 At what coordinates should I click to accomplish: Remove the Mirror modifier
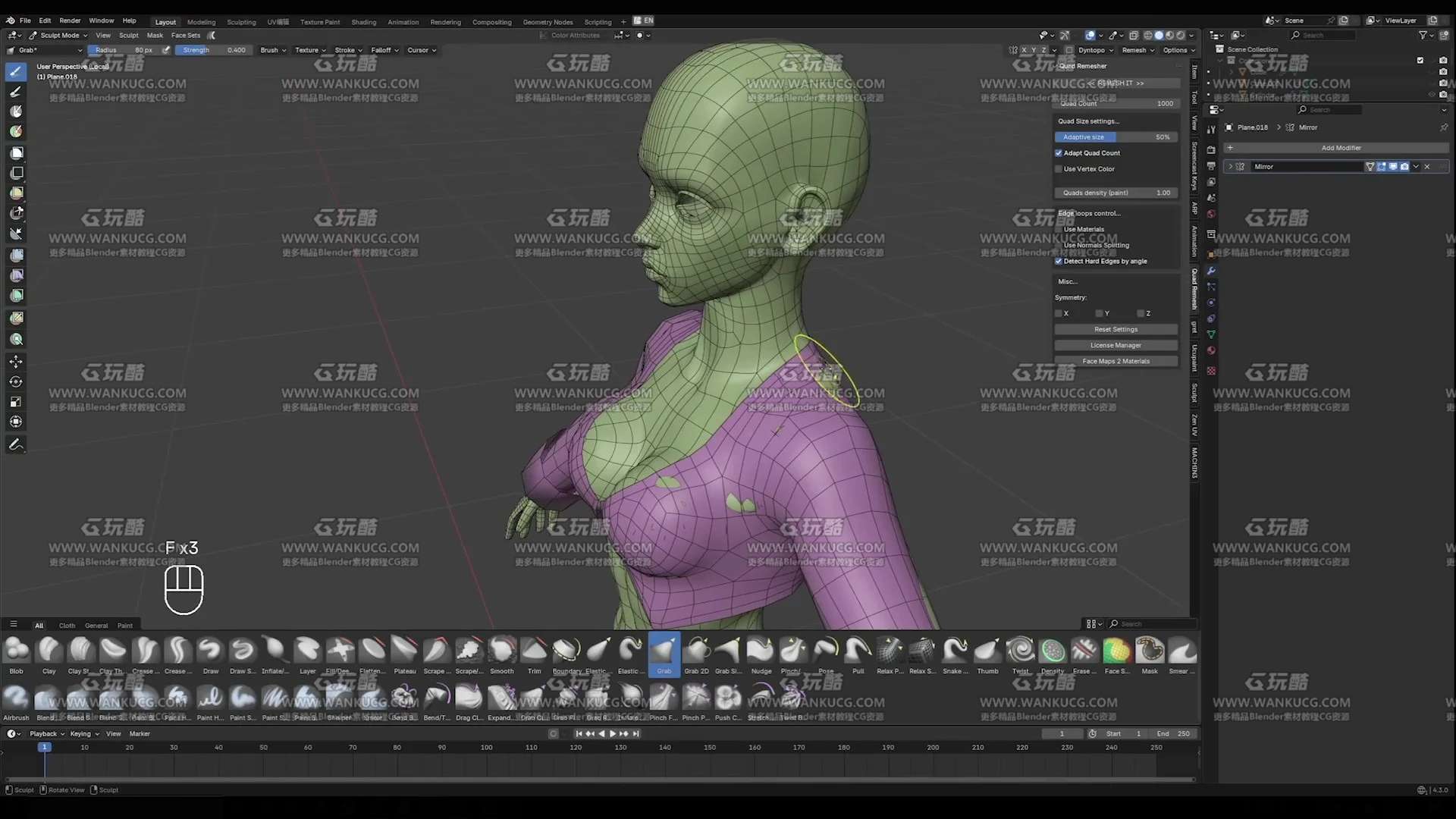(1427, 167)
